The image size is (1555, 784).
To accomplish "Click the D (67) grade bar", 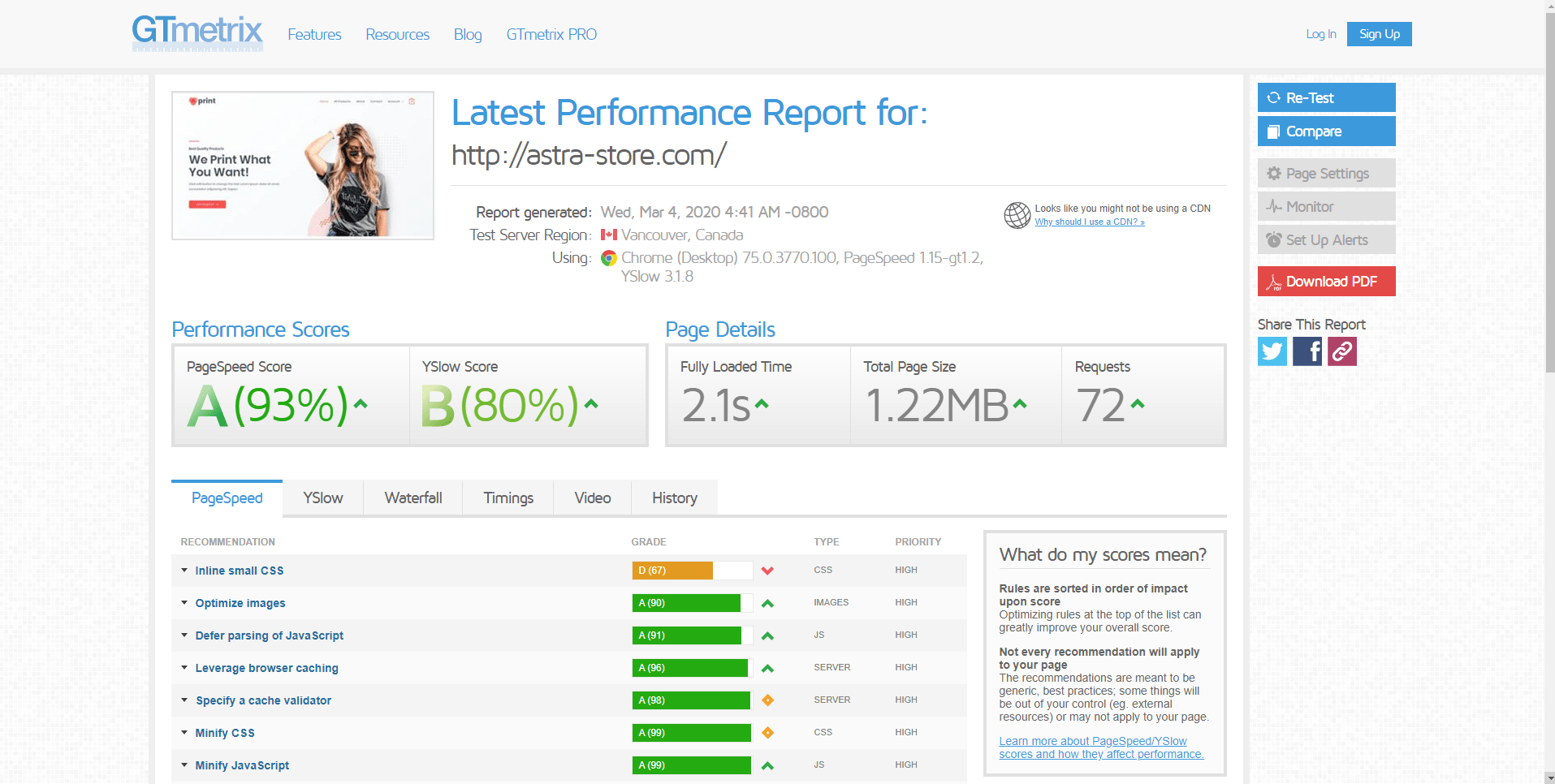I will click(693, 571).
